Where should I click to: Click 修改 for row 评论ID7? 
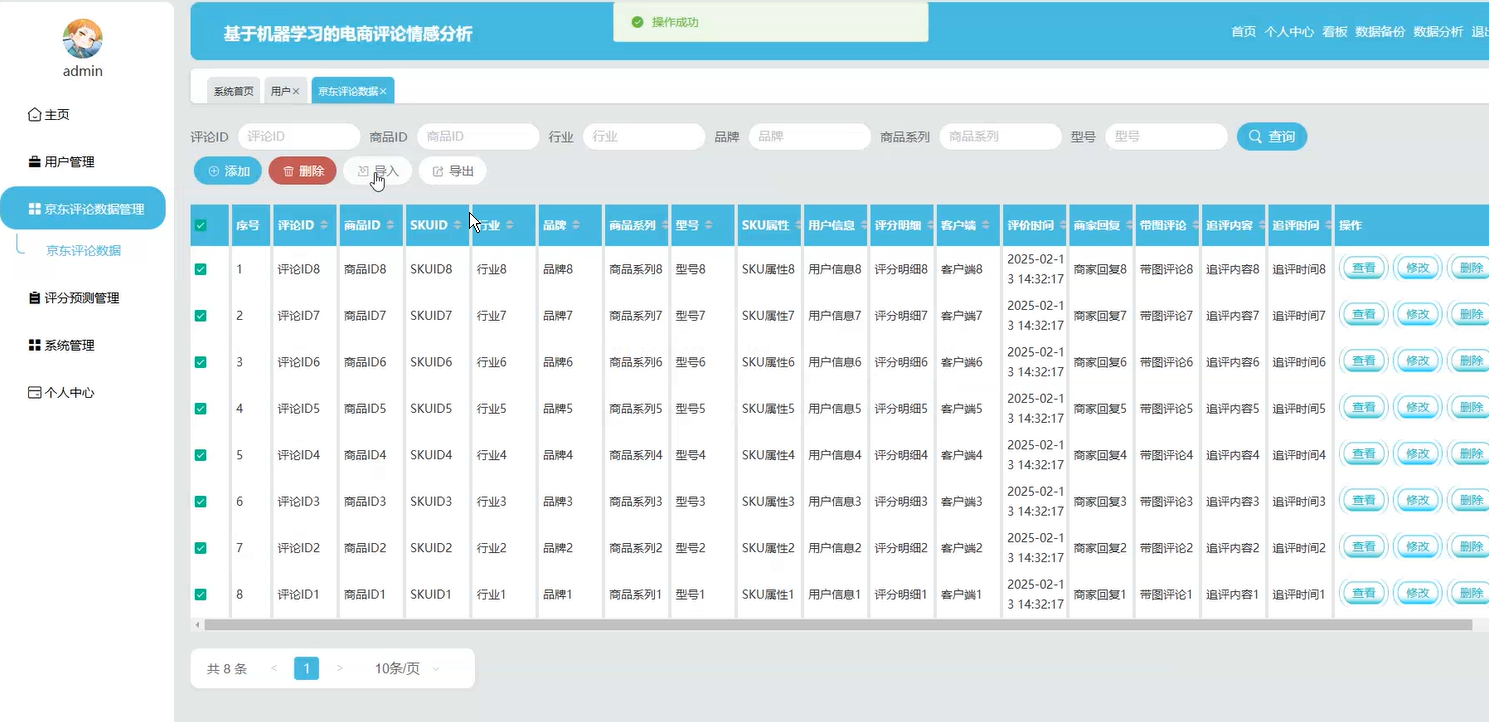tap(1418, 315)
